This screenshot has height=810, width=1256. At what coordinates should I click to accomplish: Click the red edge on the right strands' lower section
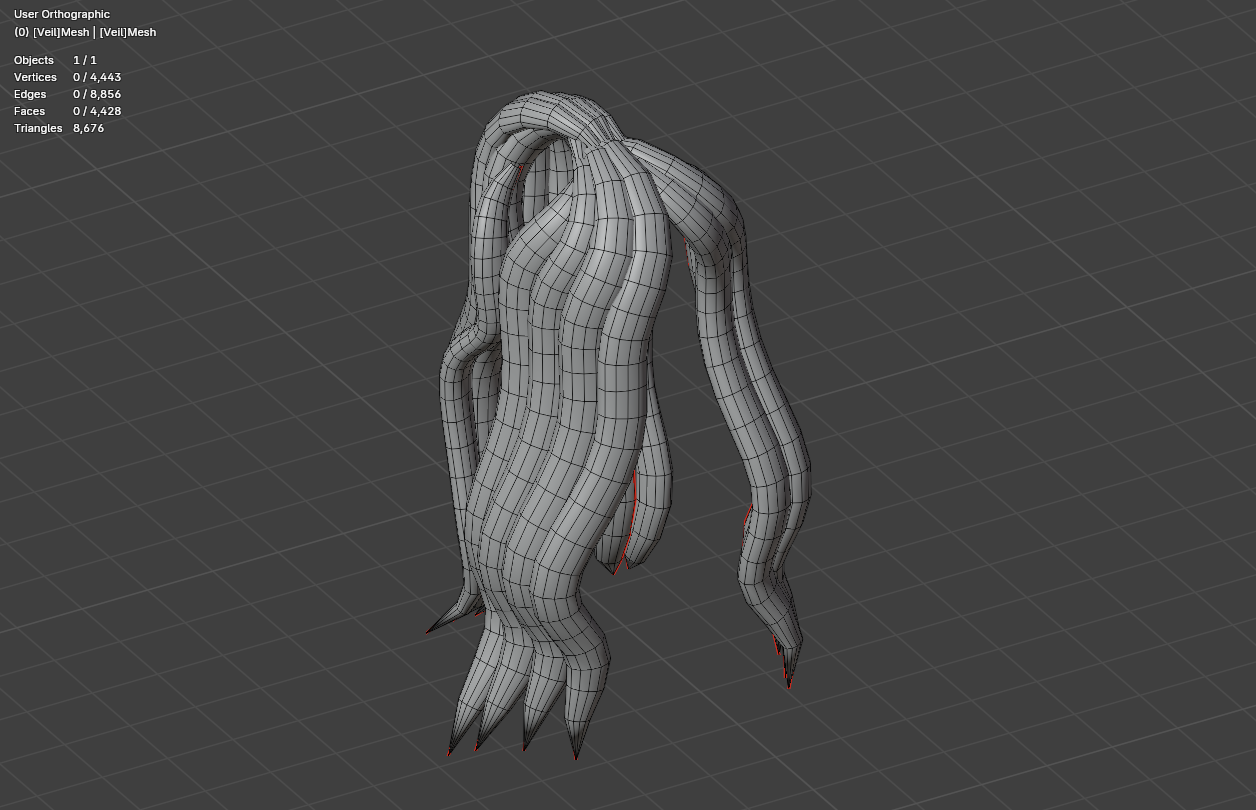coord(747,524)
